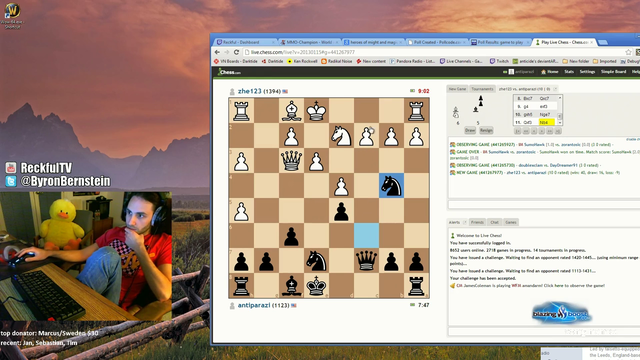Switch to the Games tab

[x=511, y=222]
